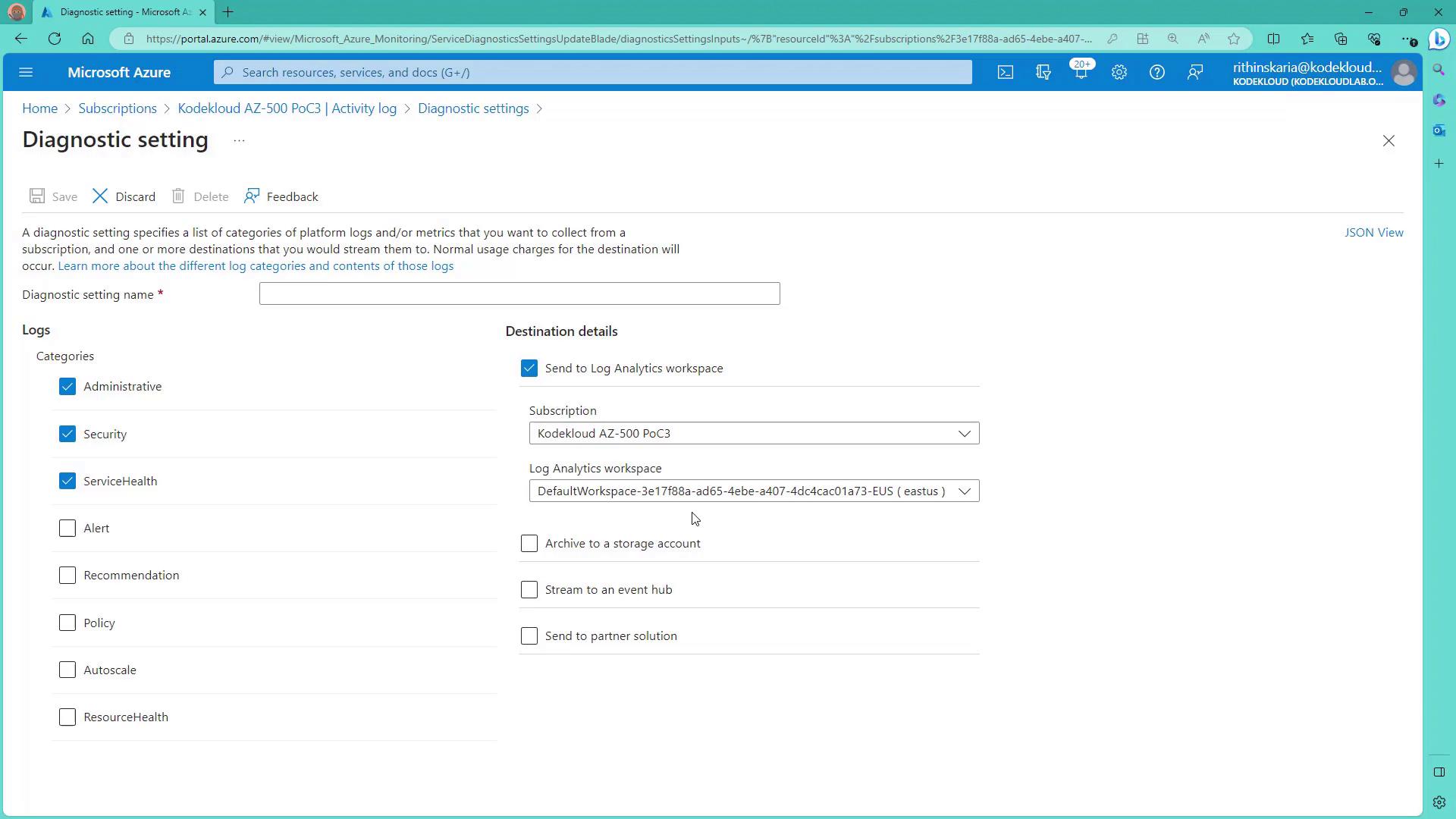Click the Directories and subscriptions filter icon

tap(1043, 73)
